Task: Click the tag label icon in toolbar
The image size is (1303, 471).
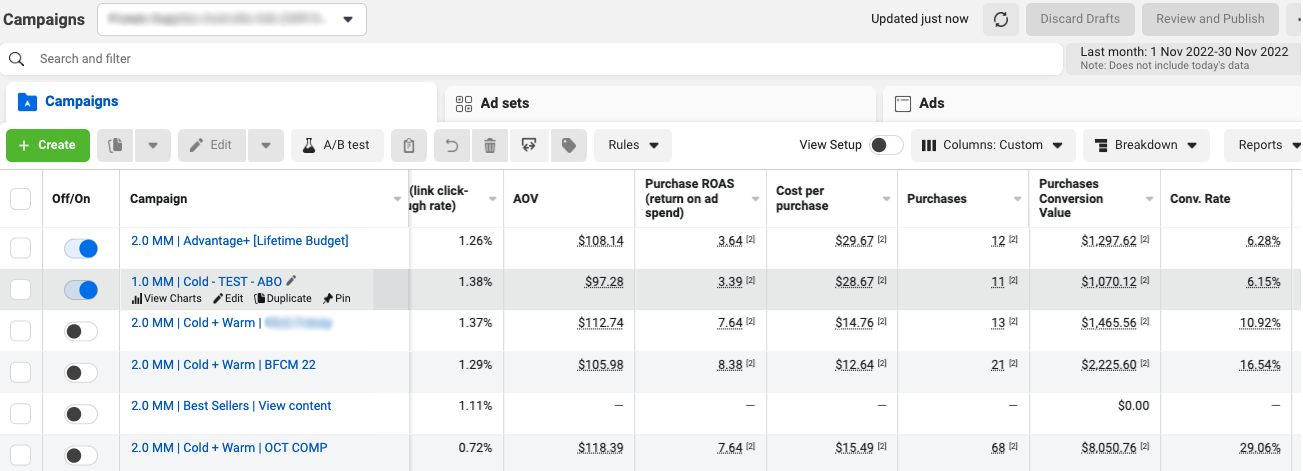Action: pyautogui.click(x=569, y=145)
